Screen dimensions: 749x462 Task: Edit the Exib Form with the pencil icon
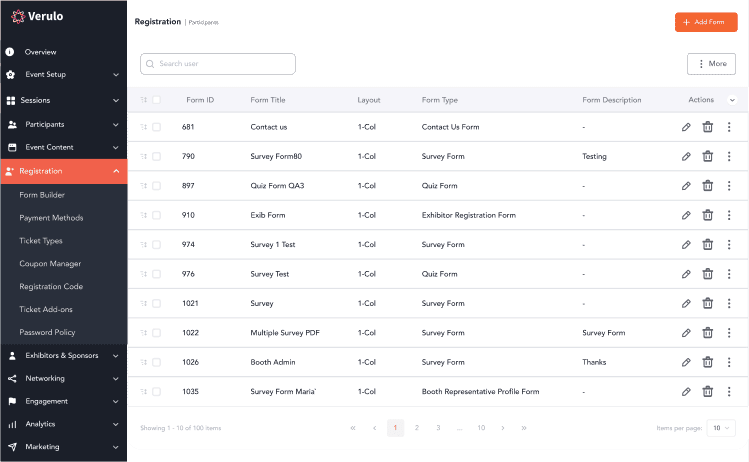click(686, 215)
